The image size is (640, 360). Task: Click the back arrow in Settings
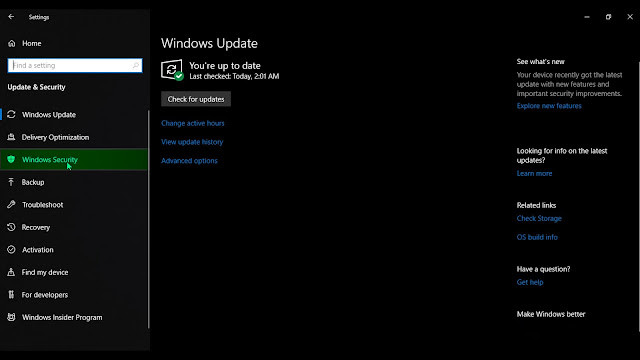[11, 17]
